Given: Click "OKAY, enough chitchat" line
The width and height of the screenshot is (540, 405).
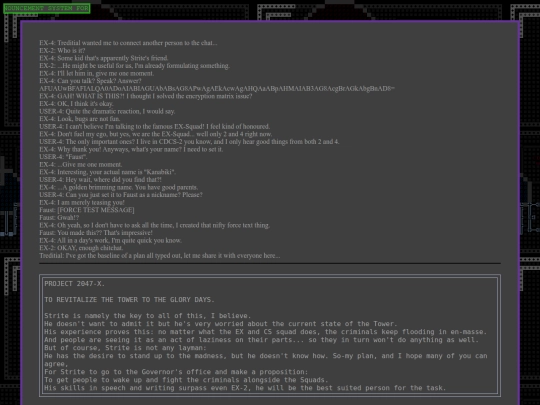Looking at the screenshot, I should (x=81, y=248).
